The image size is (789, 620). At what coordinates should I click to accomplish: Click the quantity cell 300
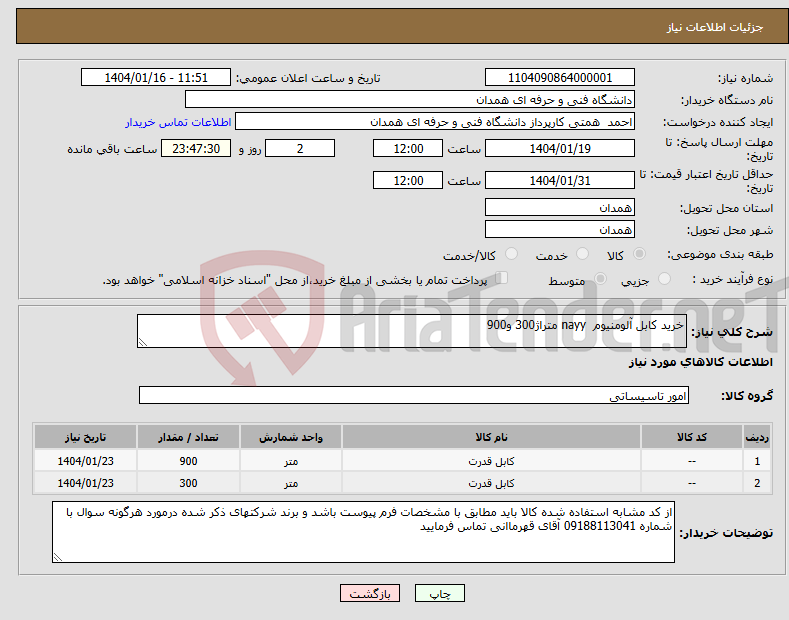coord(188,483)
